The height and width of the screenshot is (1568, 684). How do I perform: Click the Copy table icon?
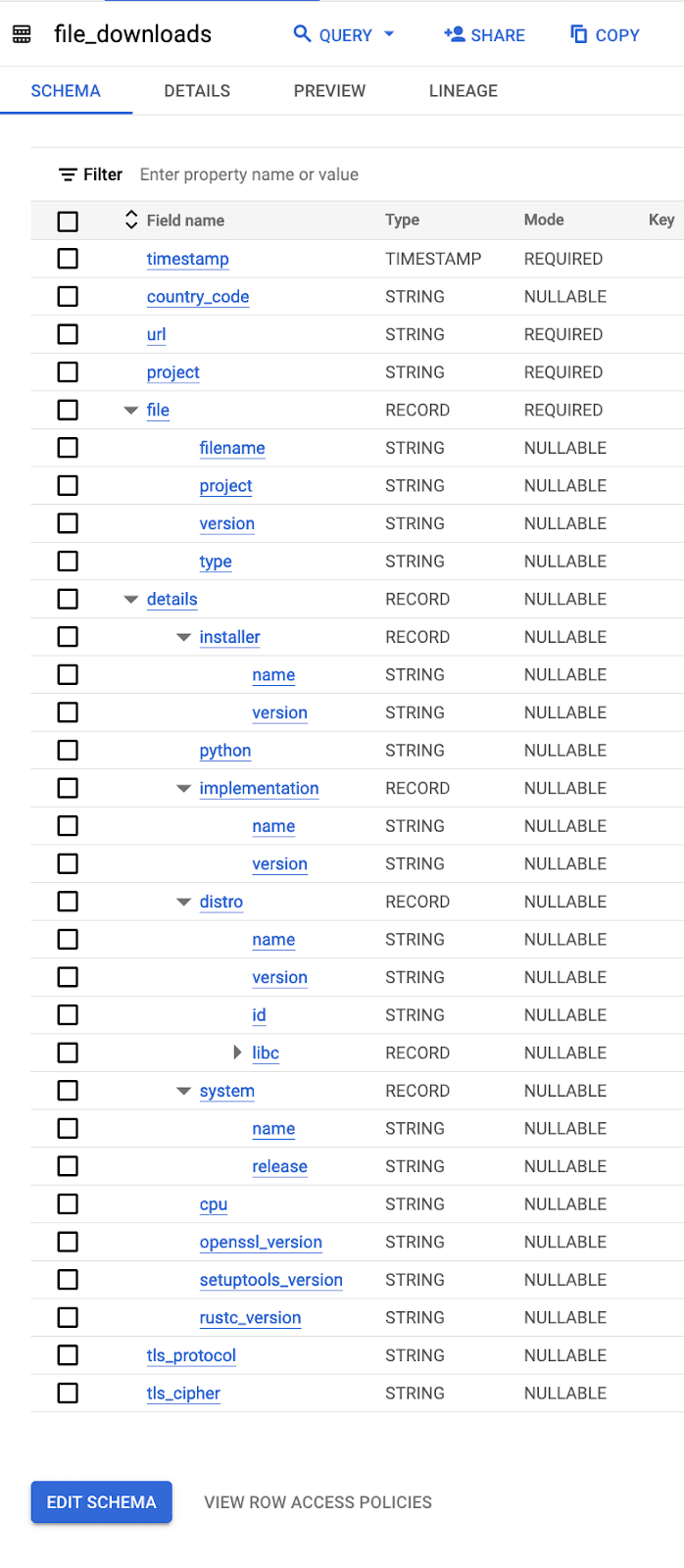[x=579, y=34]
